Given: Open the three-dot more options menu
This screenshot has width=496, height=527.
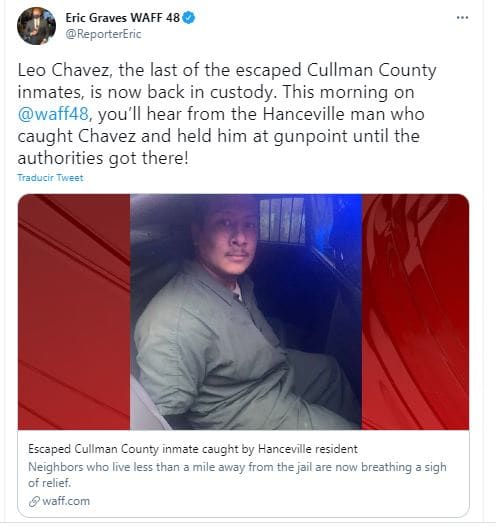Looking at the screenshot, I should 462,18.
